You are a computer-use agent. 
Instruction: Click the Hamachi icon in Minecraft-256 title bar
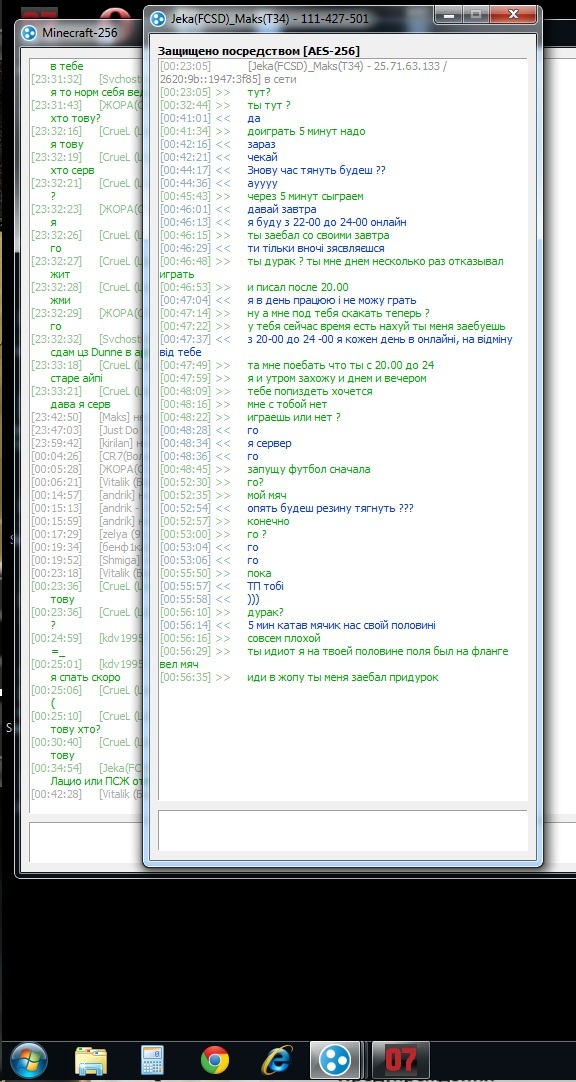click(29, 32)
